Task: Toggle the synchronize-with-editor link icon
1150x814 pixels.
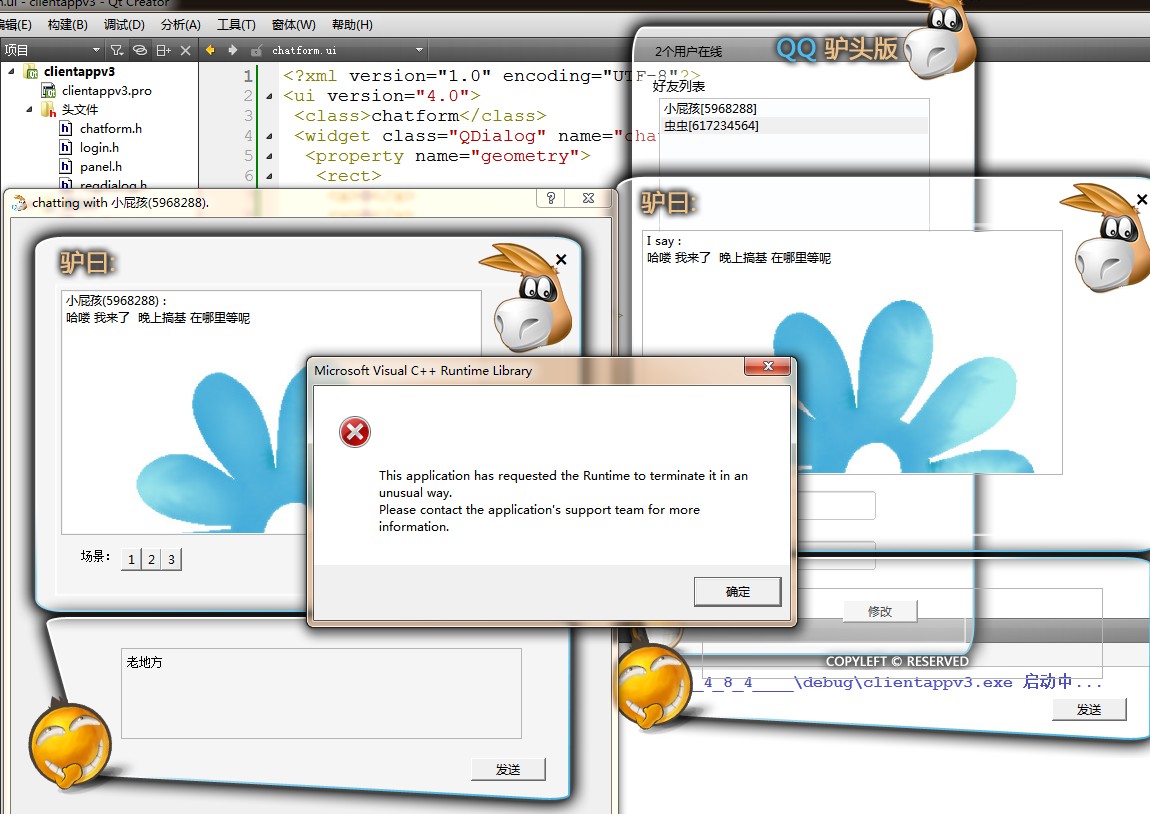Action: [139, 51]
